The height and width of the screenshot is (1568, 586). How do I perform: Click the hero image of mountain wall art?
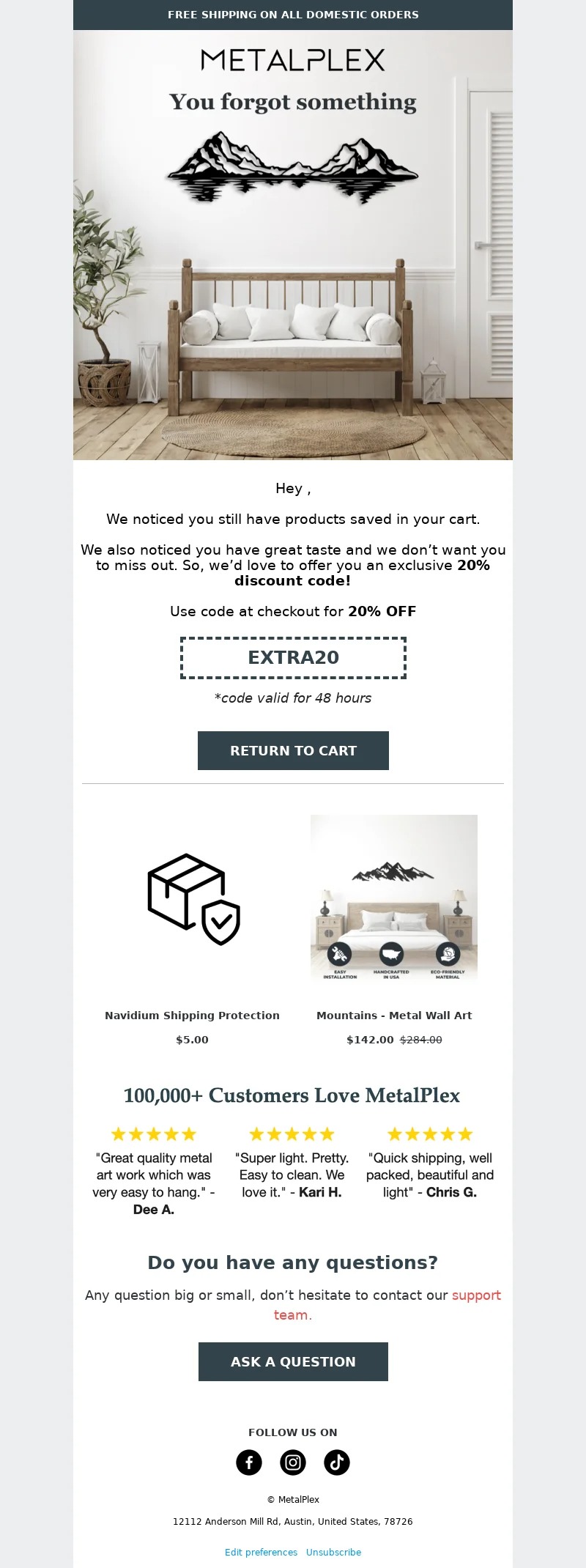(293, 245)
